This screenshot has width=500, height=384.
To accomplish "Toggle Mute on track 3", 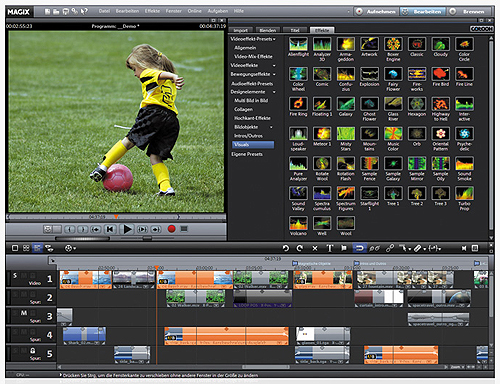I will 24,313.
